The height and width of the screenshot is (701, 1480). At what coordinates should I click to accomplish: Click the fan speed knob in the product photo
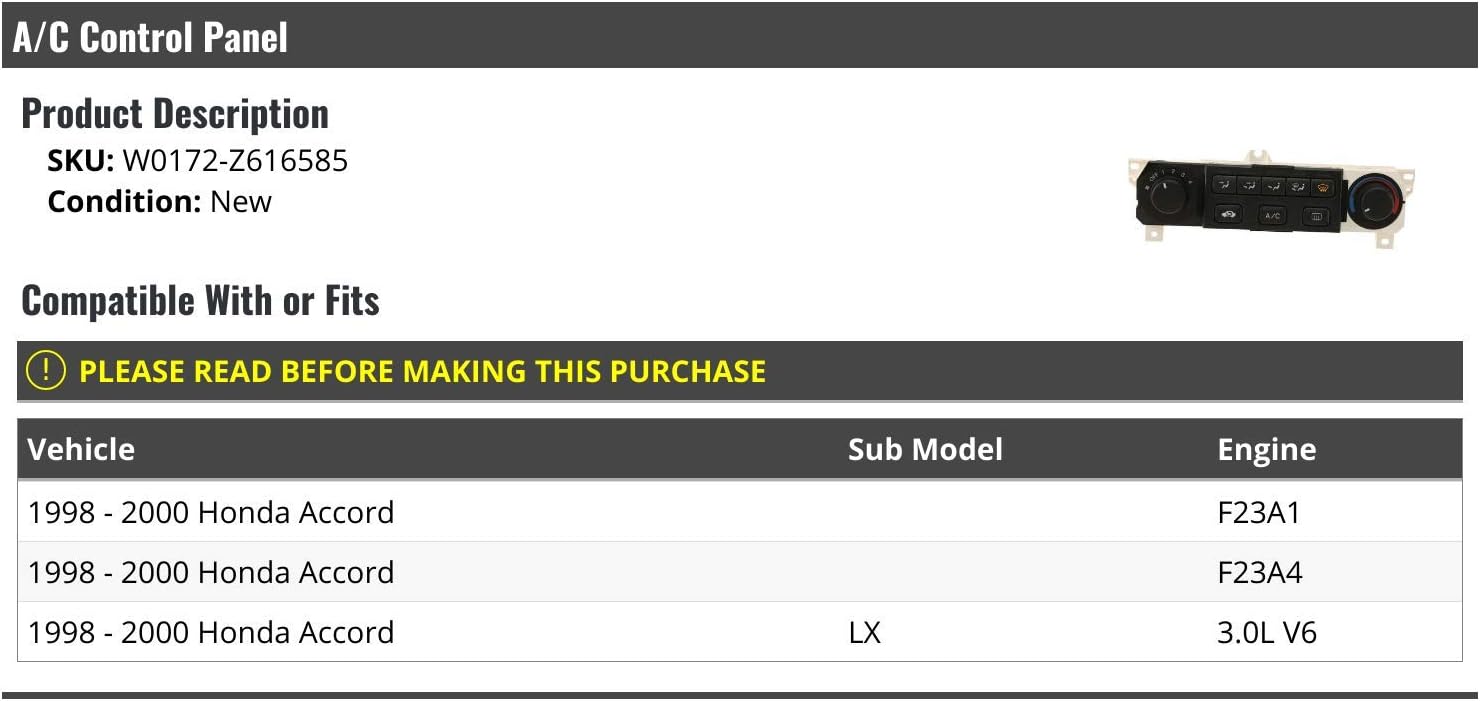tap(1166, 195)
